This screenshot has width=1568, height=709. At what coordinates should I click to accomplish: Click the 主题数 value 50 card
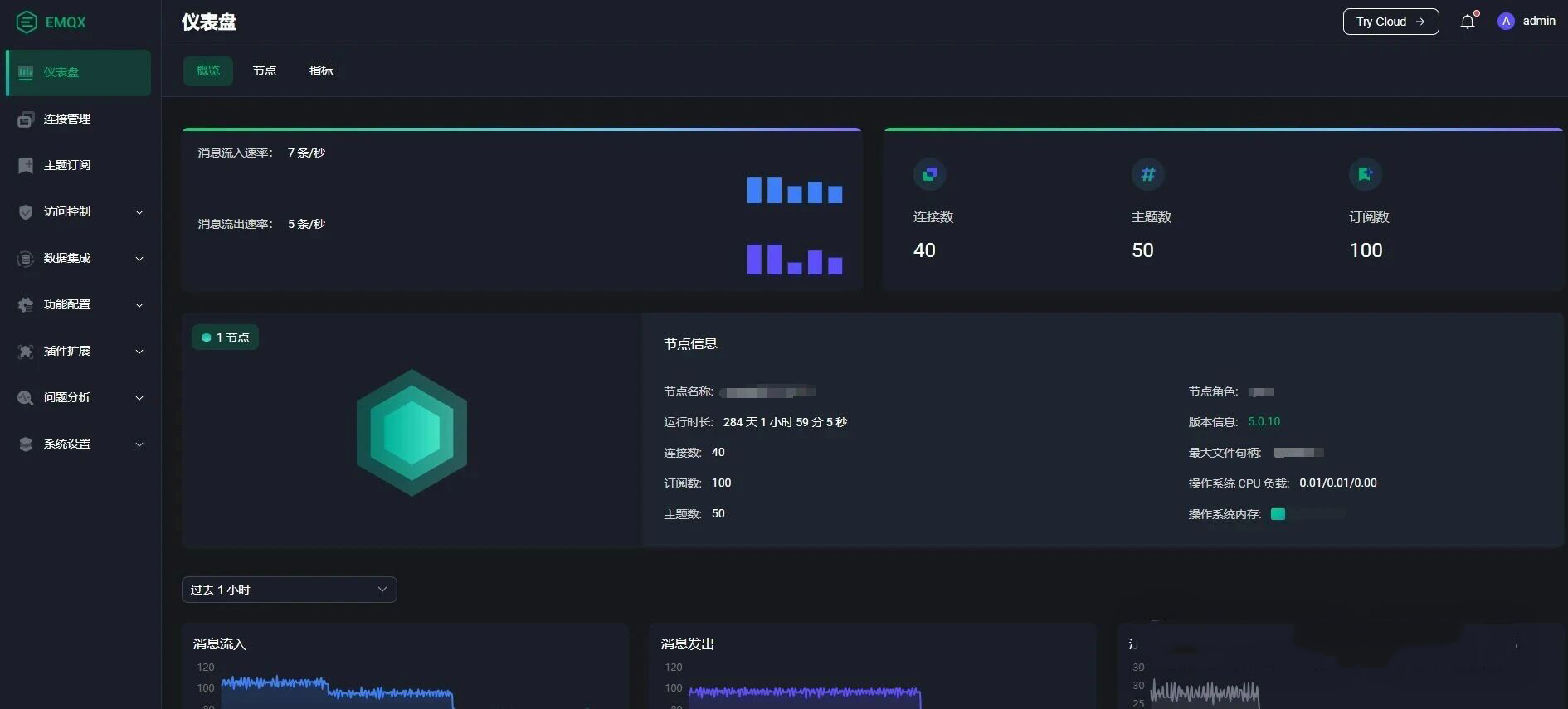(1142, 250)
